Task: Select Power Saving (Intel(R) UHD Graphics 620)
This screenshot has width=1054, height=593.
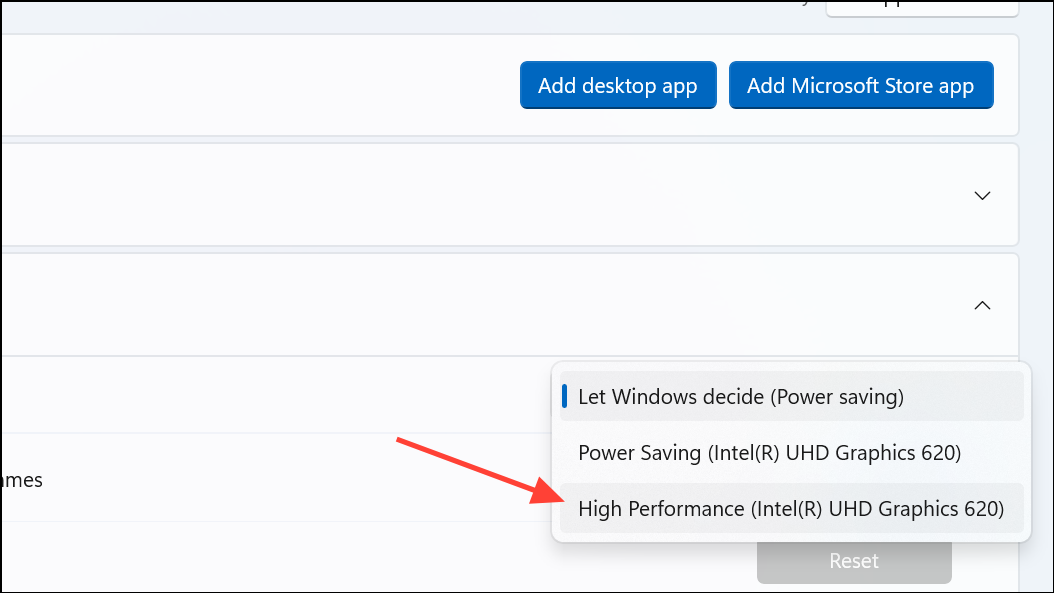Action: [x=791, y=452]
